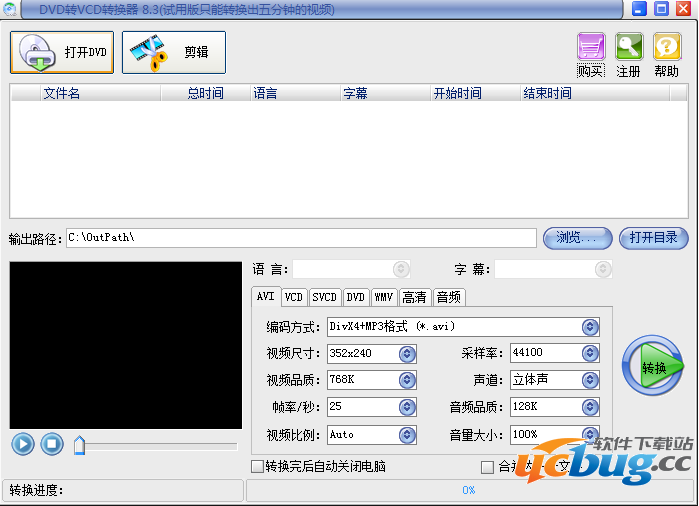This screenshot has height=506, width=699.
Task: Click the preview seek slider handle
Action: (x=80, y=445)
